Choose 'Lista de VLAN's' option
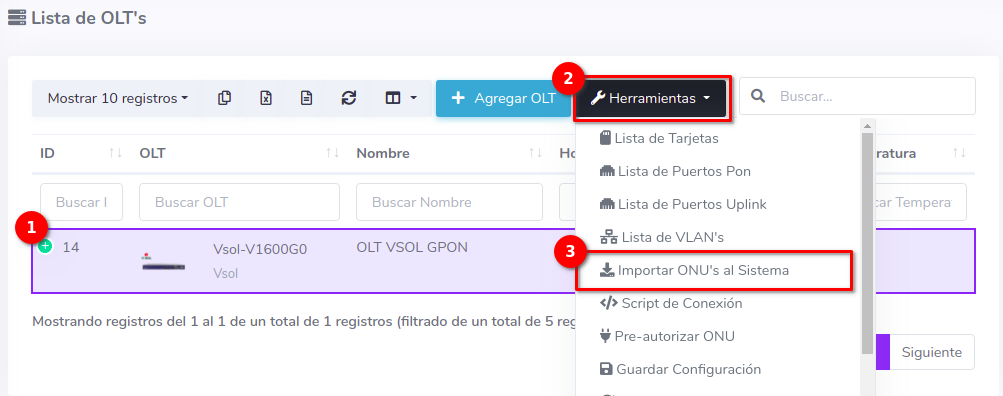1003x396 pixels. (x=661, y=237)
